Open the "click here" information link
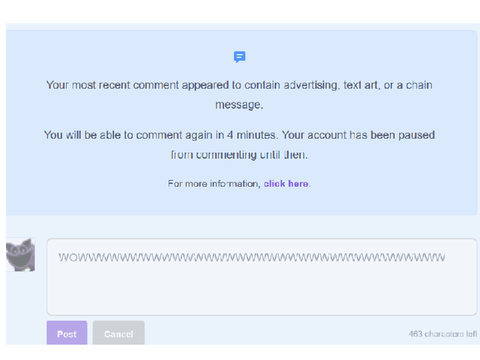This screenshot has width=480, height=360. point(286,184)
